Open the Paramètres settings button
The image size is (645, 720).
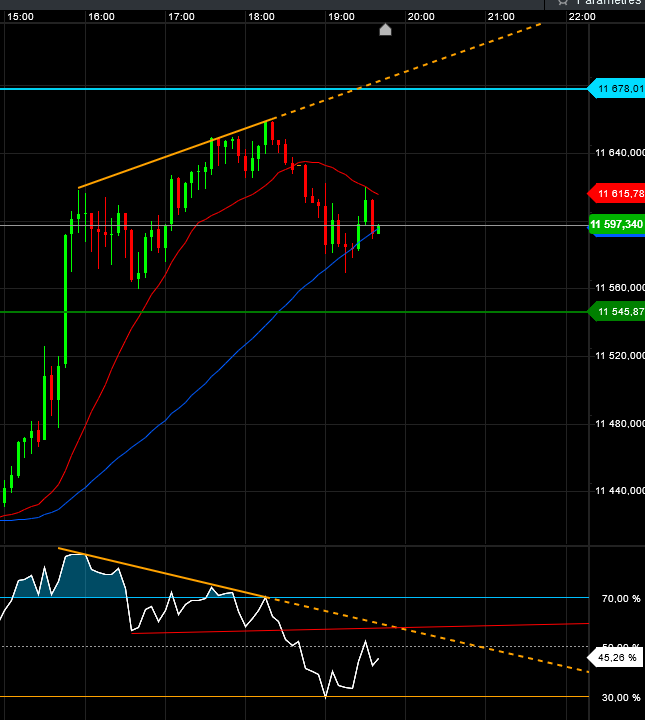pyautogui.click(x=597, y=4)
